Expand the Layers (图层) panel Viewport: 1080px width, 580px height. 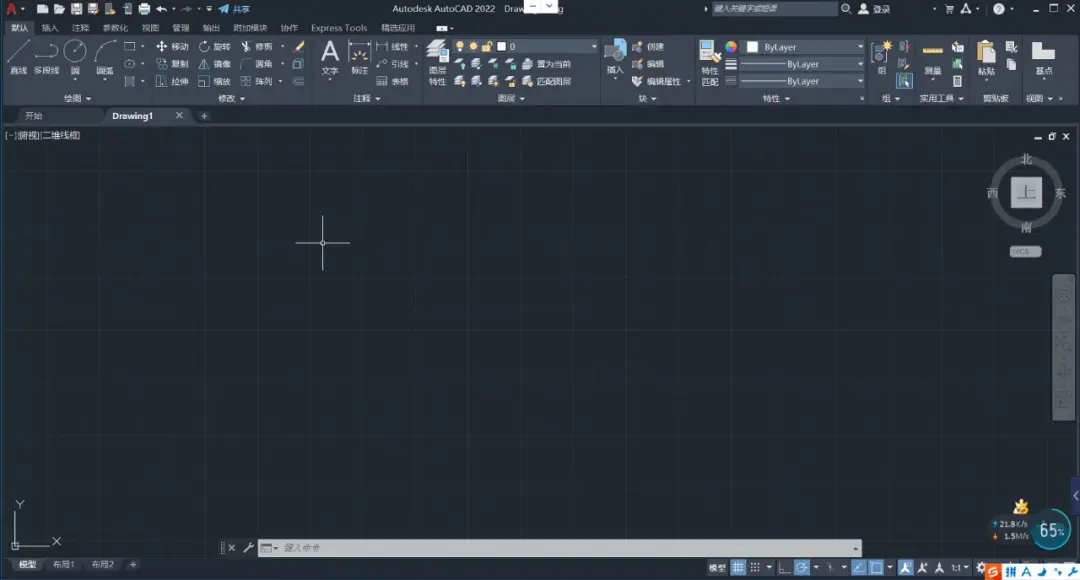511,99
